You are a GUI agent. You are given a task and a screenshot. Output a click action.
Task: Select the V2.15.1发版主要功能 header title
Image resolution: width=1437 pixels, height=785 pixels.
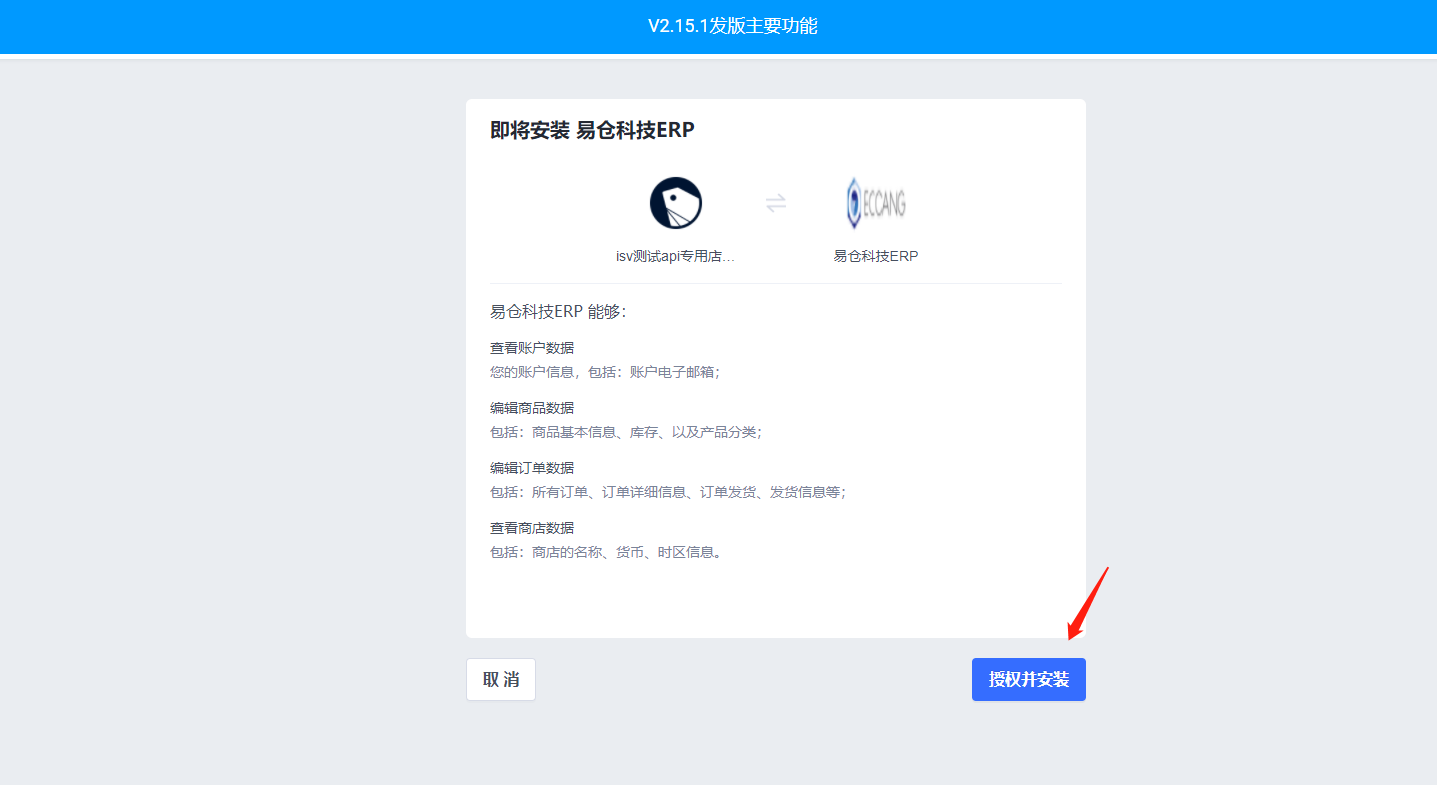733,26
